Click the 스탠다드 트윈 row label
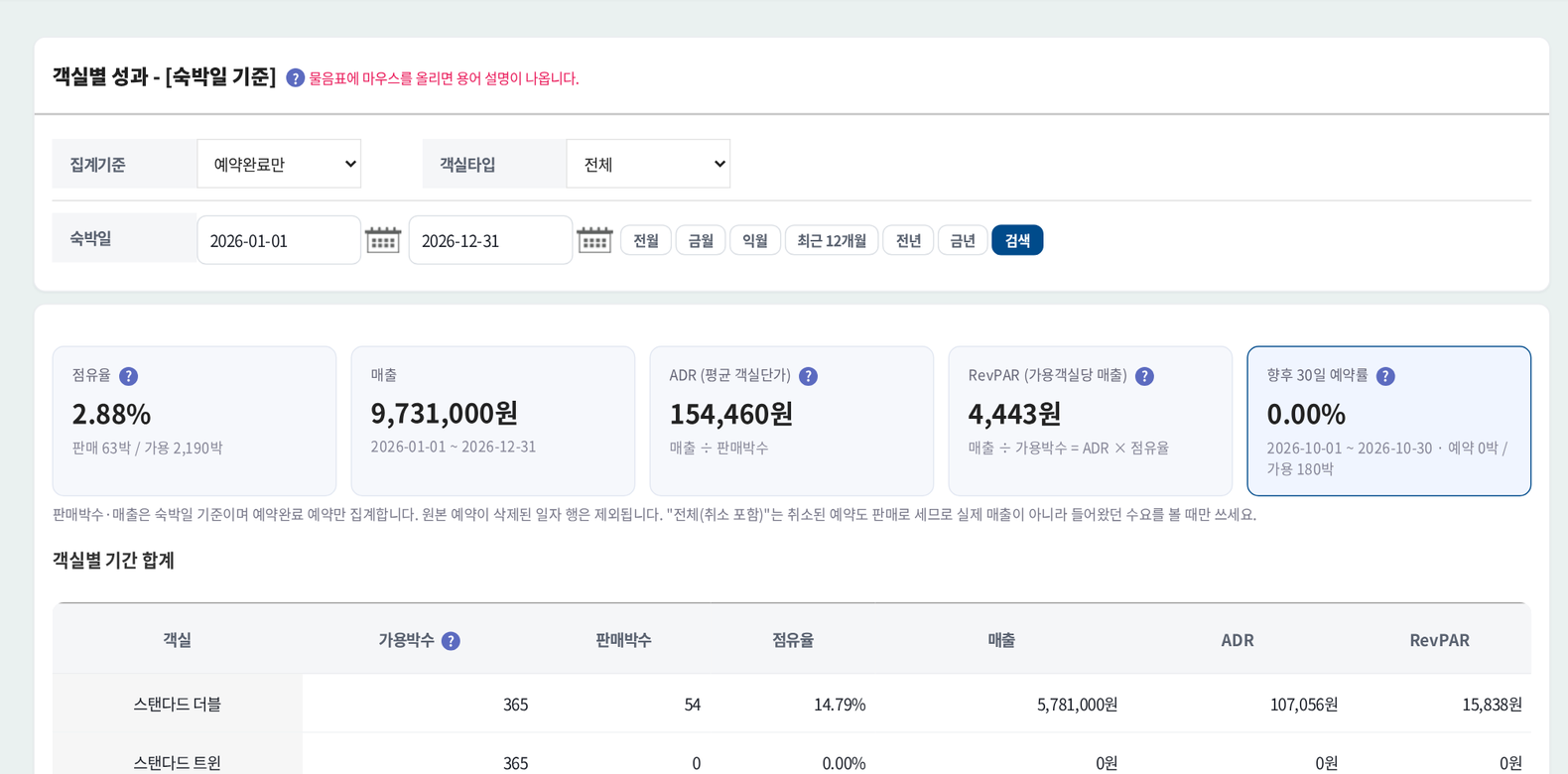This screenshot has height=774, width=1568. click(178, 762)
